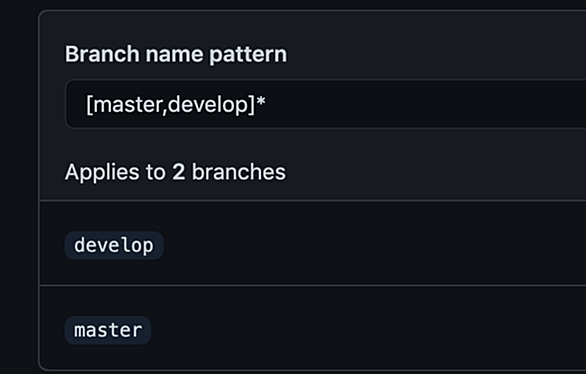Click the divider line between develop and master rows
Screen dimensions: 586x374
[x=313, y=286]
